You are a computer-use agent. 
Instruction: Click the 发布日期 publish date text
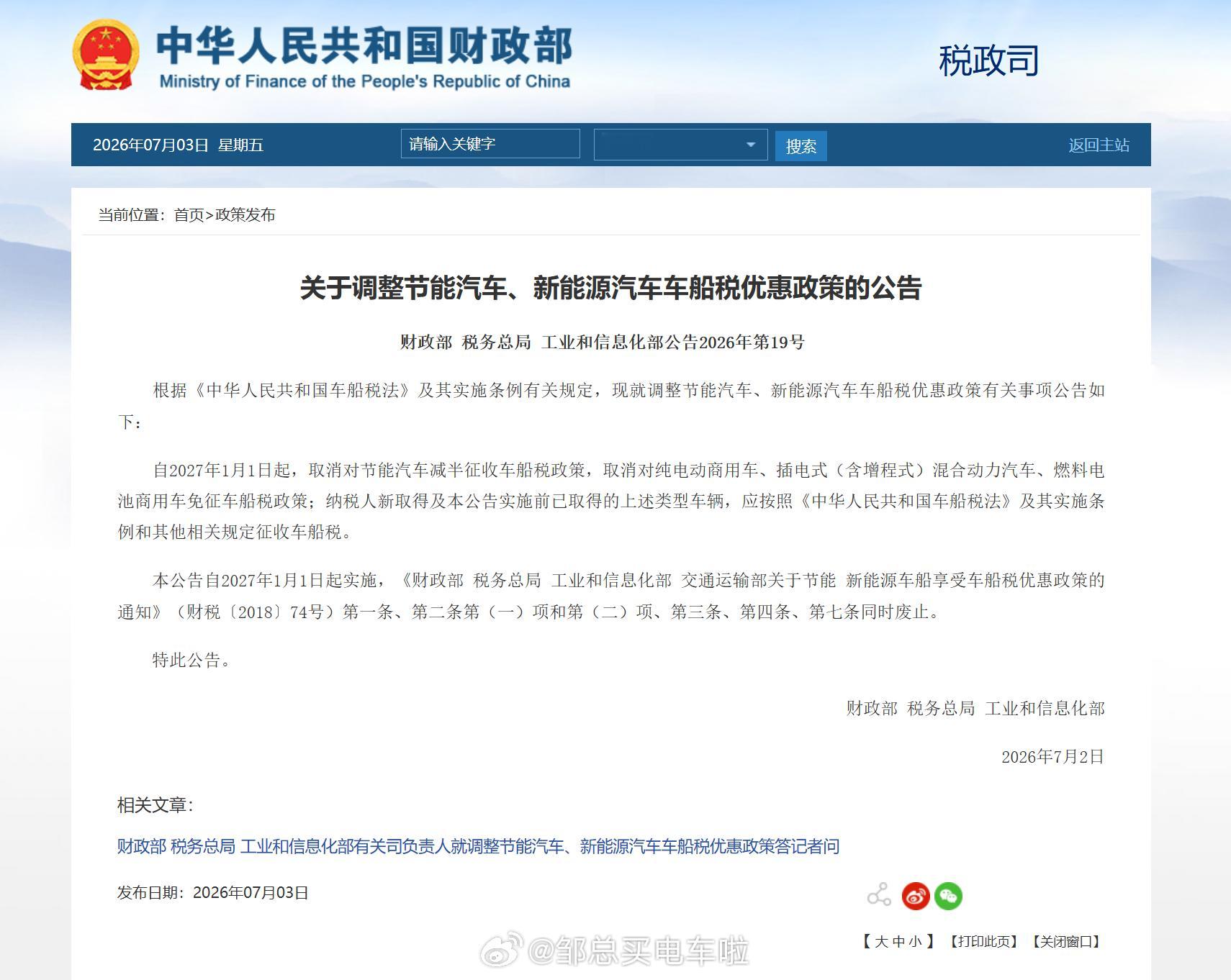[x=213, y=893]
